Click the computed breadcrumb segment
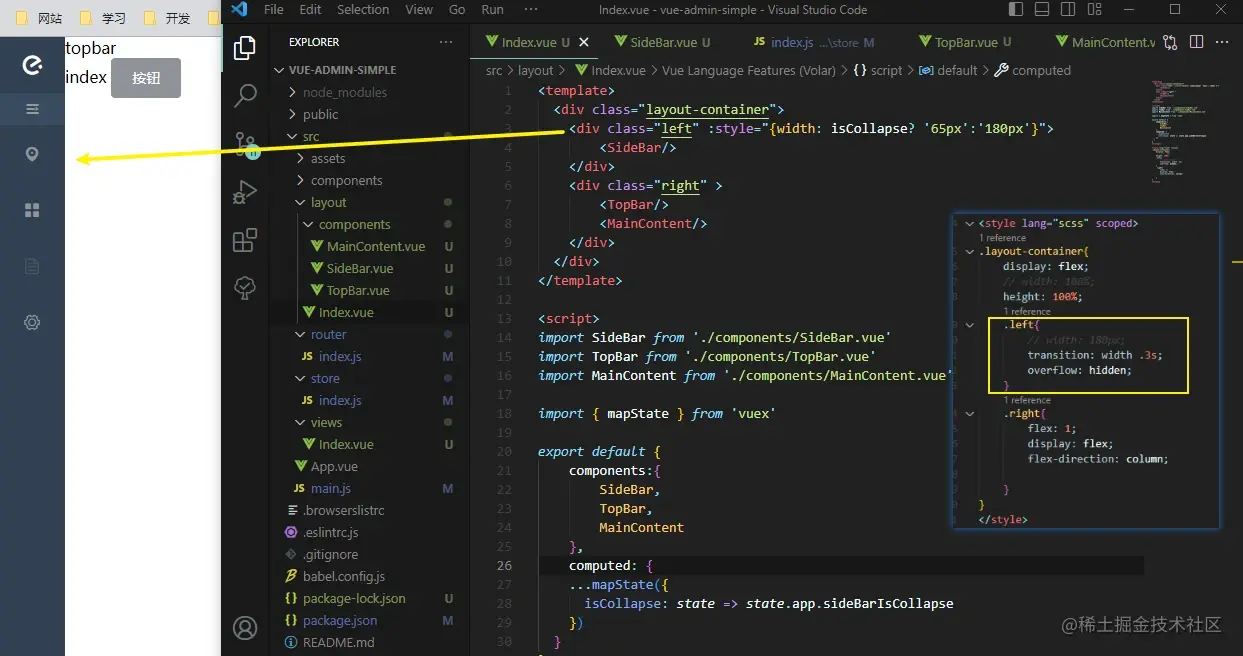The image size is (1243, 656). [1040, 70]
